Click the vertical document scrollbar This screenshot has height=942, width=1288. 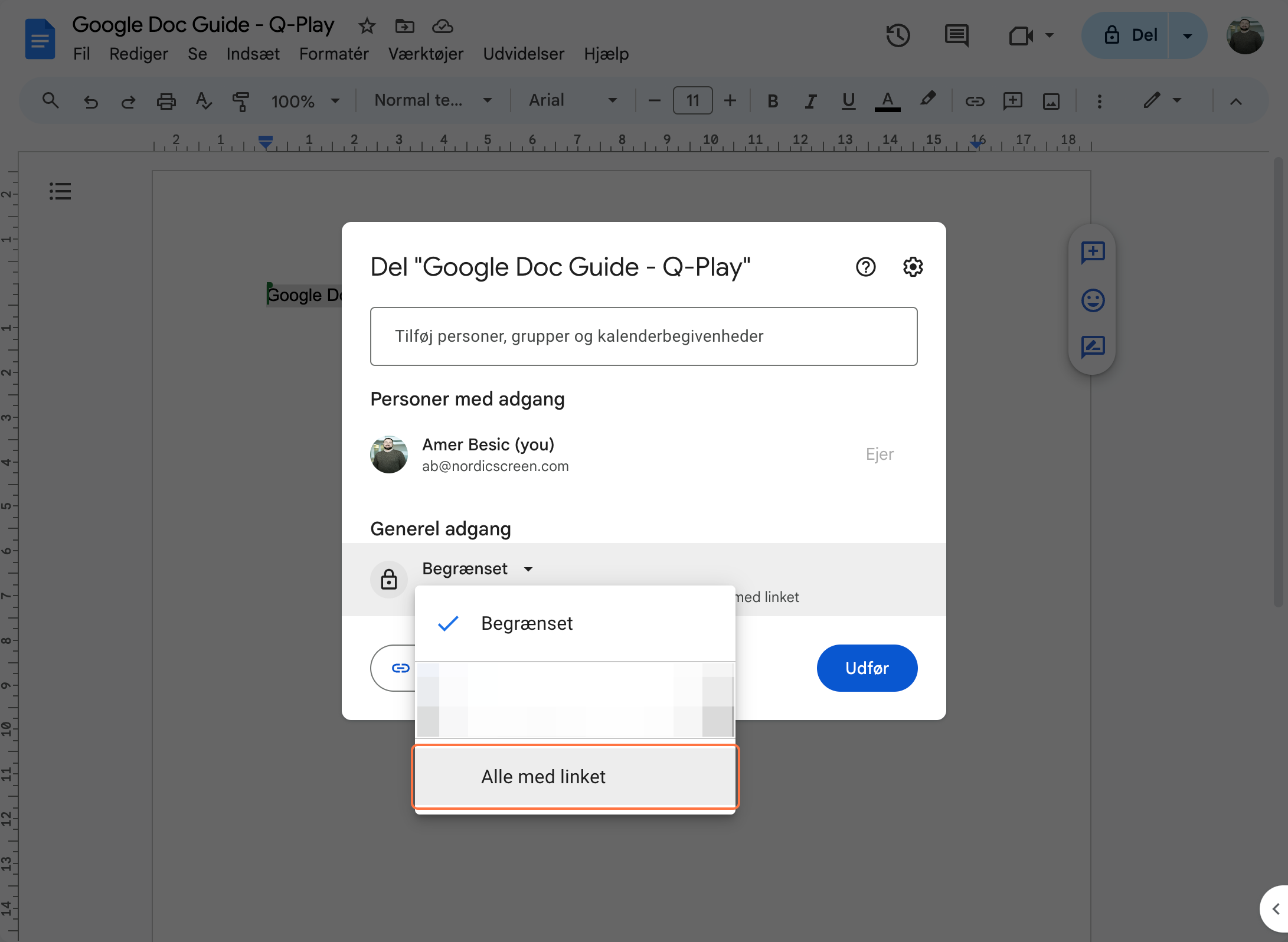tap(1279, 382)
